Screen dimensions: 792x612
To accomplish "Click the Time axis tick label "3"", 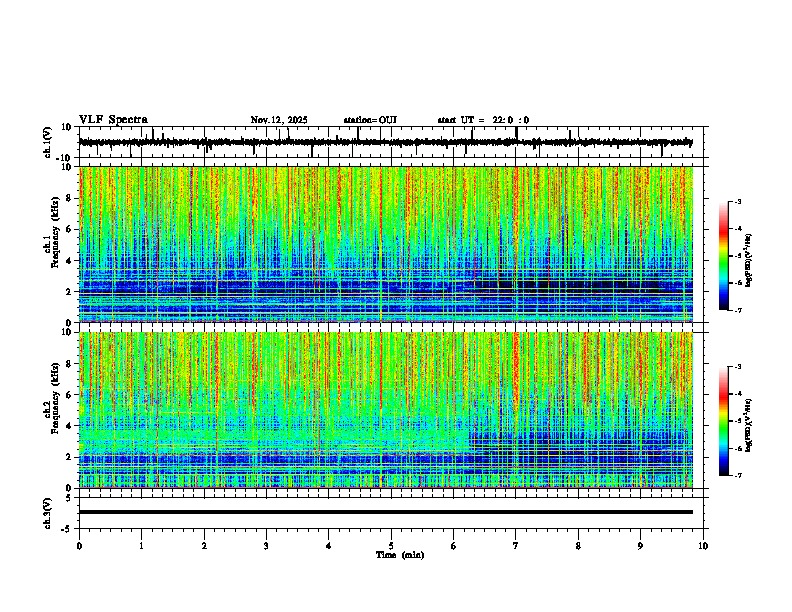I will click(266, 546).
